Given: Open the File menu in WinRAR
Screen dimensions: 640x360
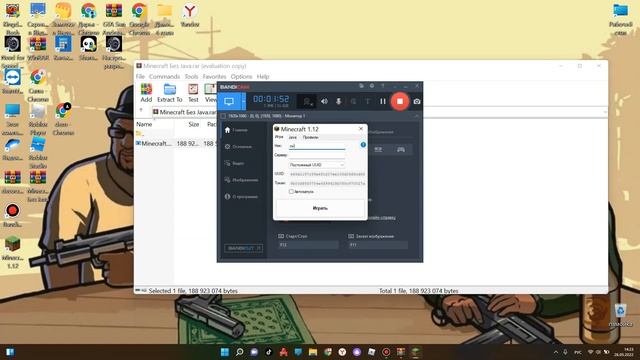Looking at the screenshot, I should coord(140,76).
